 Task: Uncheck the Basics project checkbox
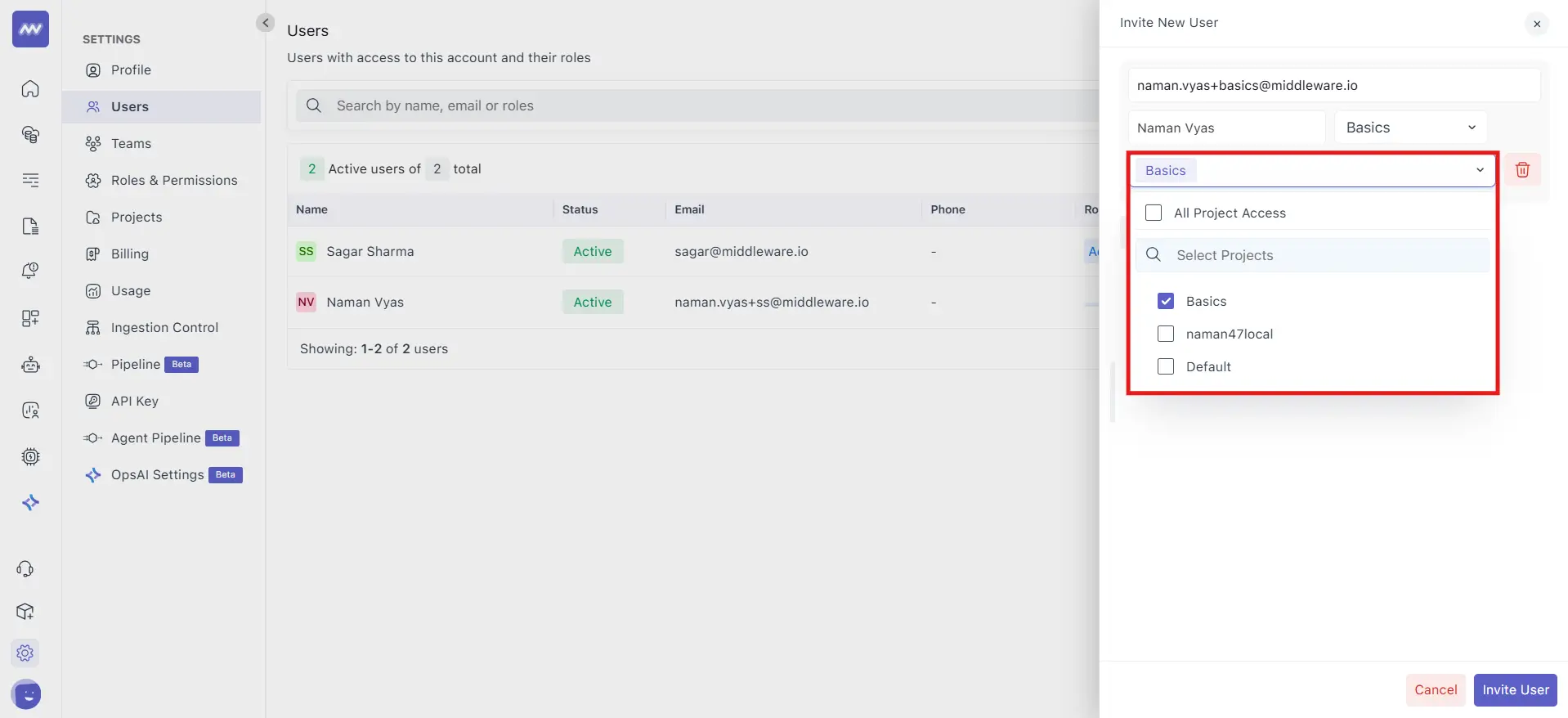coord(1166,301)
